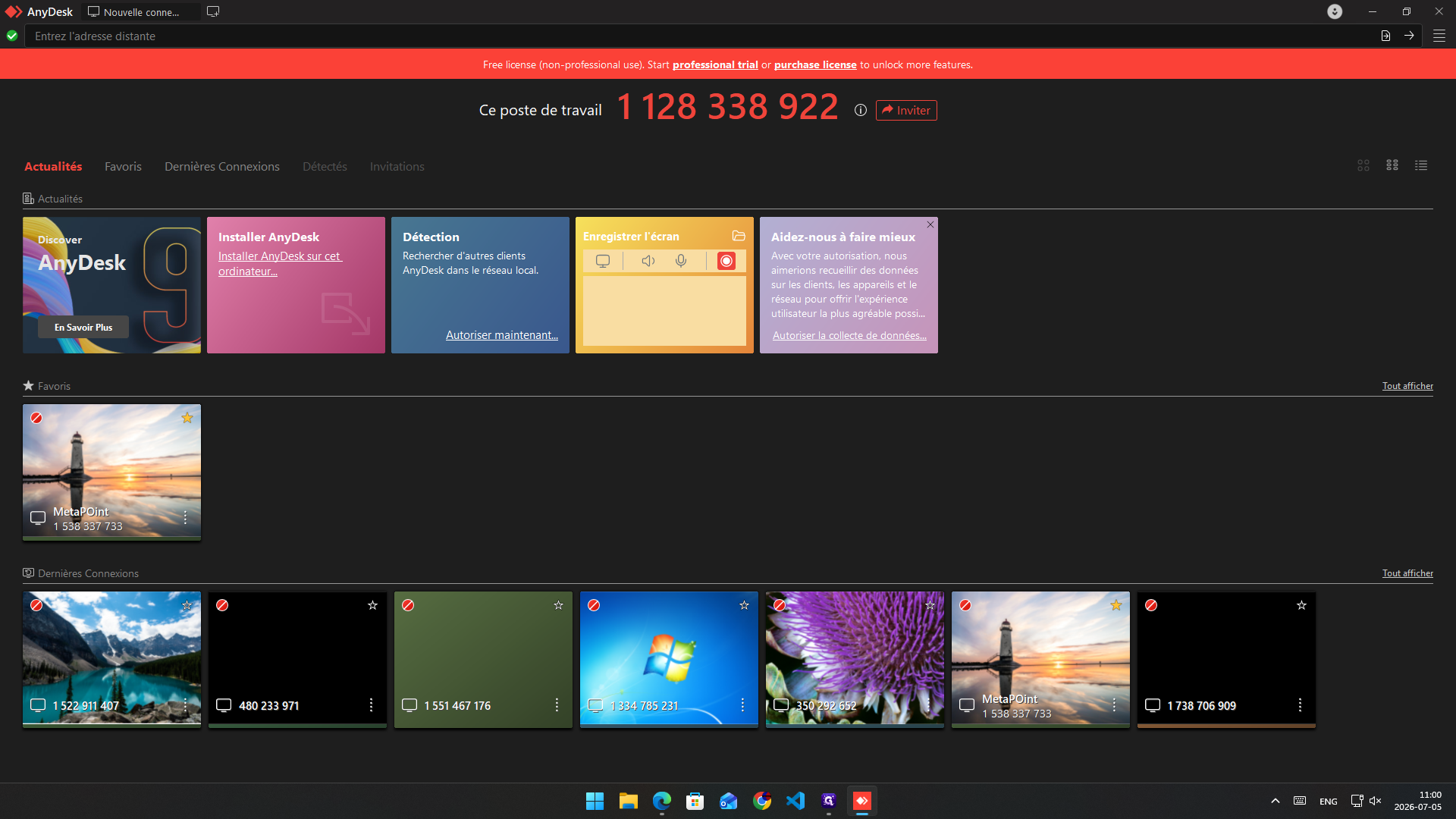Star the 1 738 706 909 connection
1456x819 pixels.
click(1301, 605)
